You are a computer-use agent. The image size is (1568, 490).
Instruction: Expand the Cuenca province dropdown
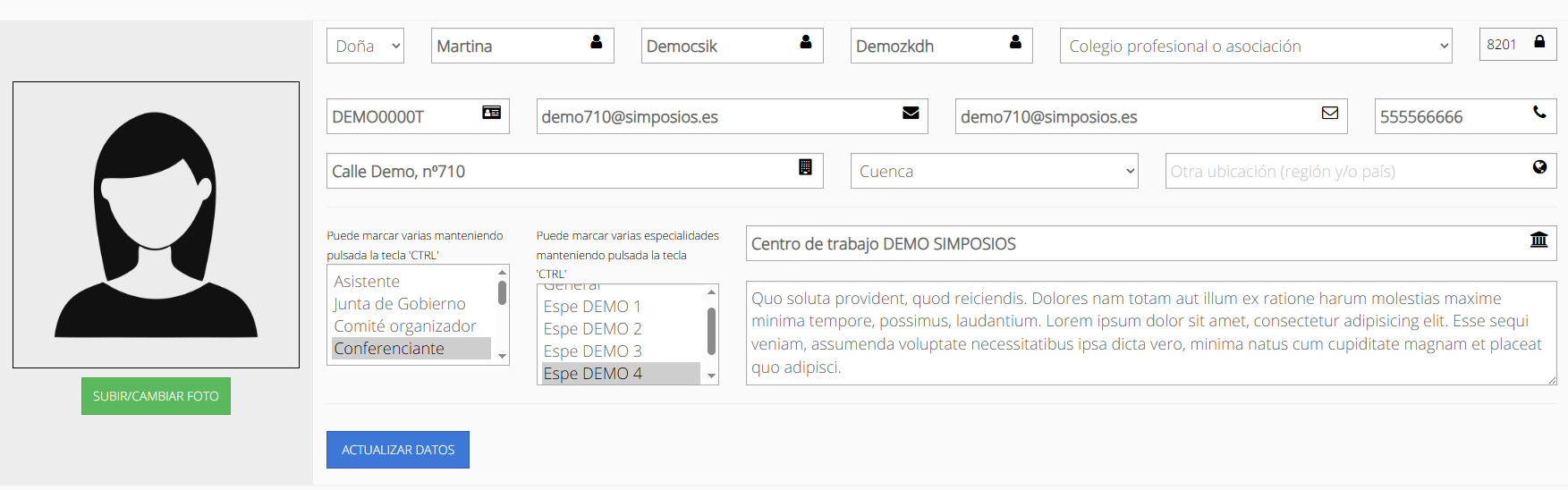(x=994, y=171)
